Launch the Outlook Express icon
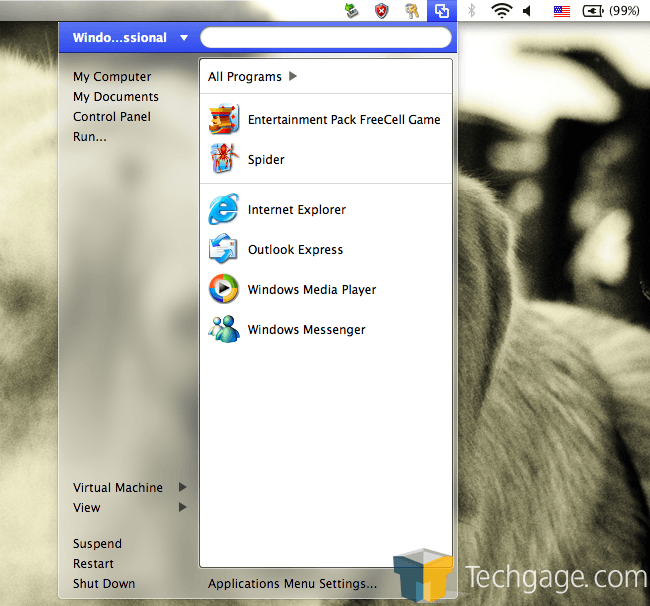Image resolution: width=650 pixels, height=606 pixels. pyautogui.click(x=224, y=249)
